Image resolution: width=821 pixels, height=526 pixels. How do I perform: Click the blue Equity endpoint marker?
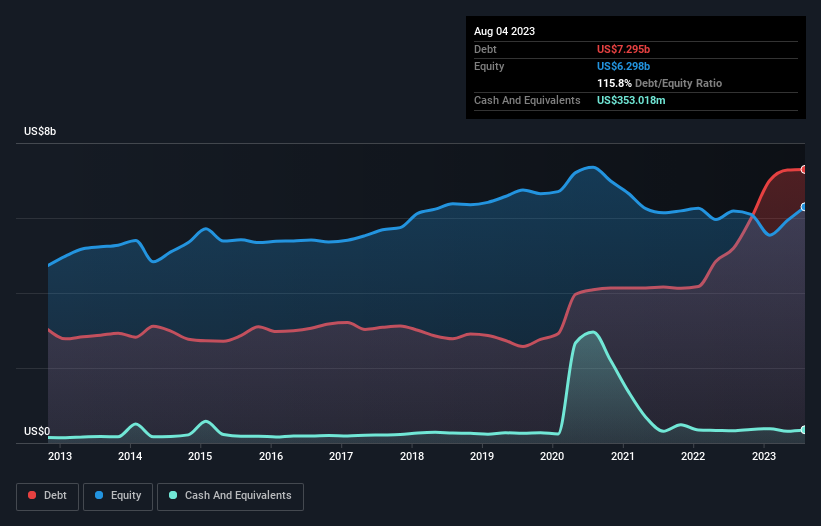coord(804,207)
